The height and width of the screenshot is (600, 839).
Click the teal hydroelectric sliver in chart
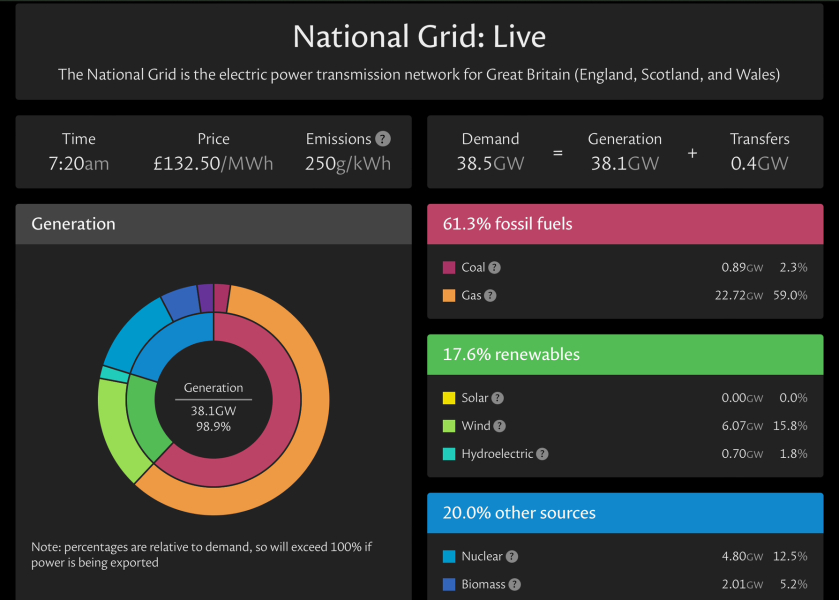coord(114,374)
